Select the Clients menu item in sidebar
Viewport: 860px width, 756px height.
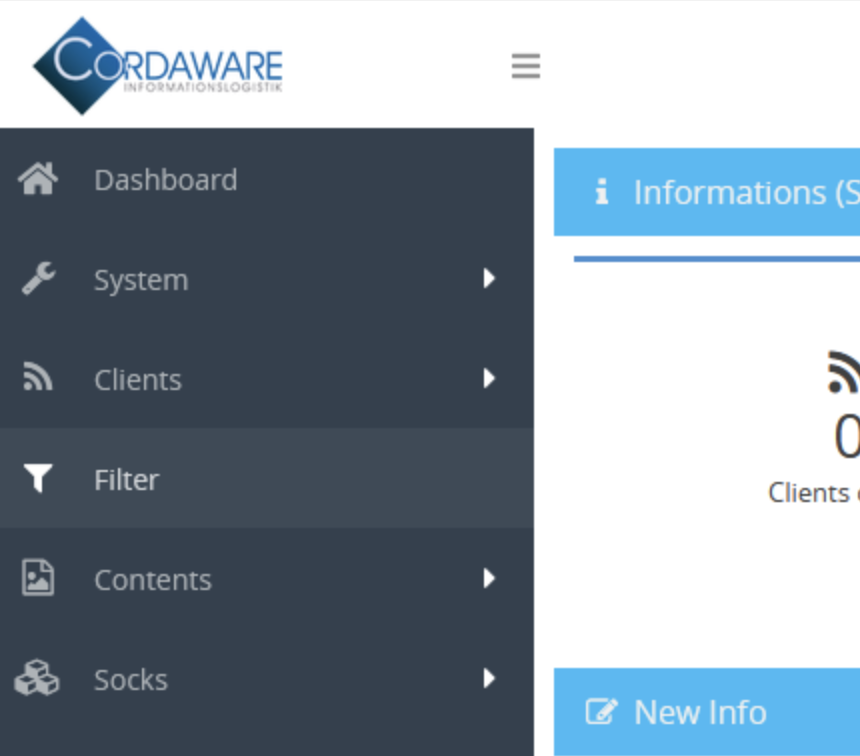point(267,379)
